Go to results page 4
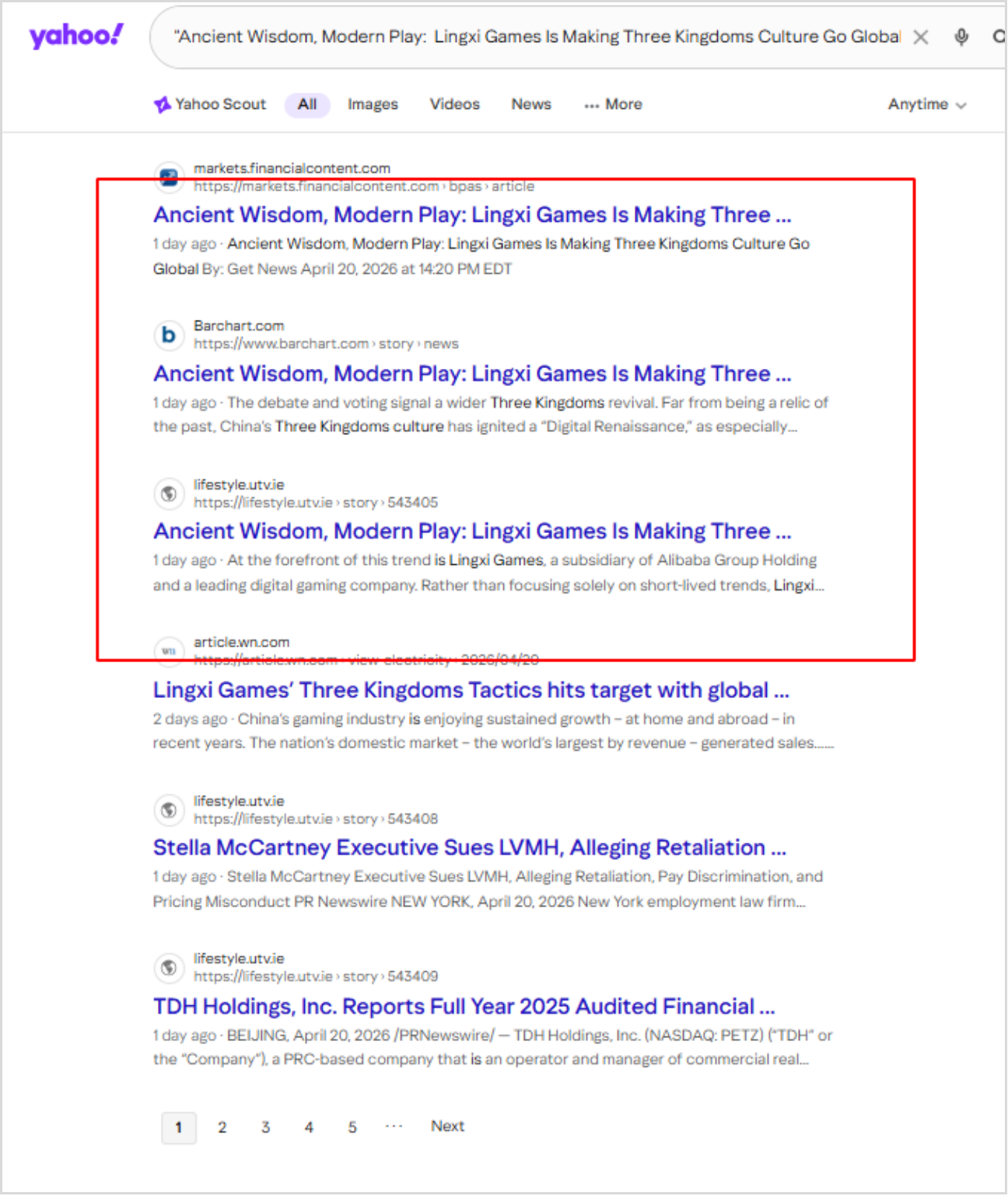The height and width of the screenshot is (1196, 1008). coord(310,1128)
